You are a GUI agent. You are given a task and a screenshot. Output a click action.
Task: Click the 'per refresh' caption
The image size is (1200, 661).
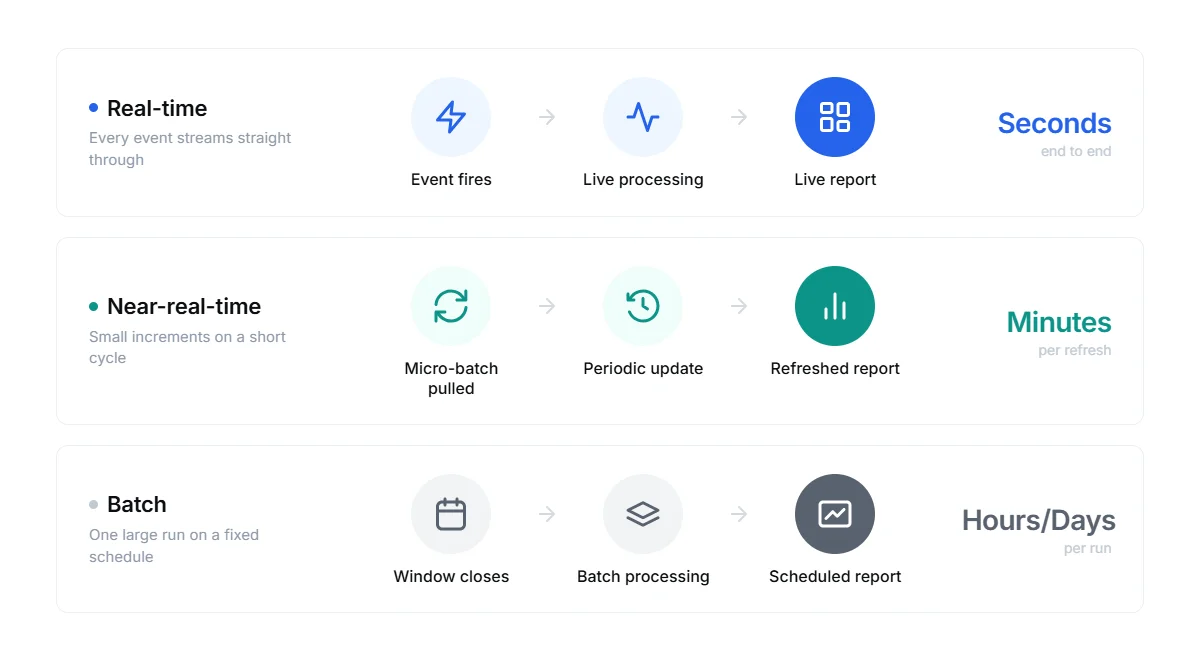pos(1074,350)
